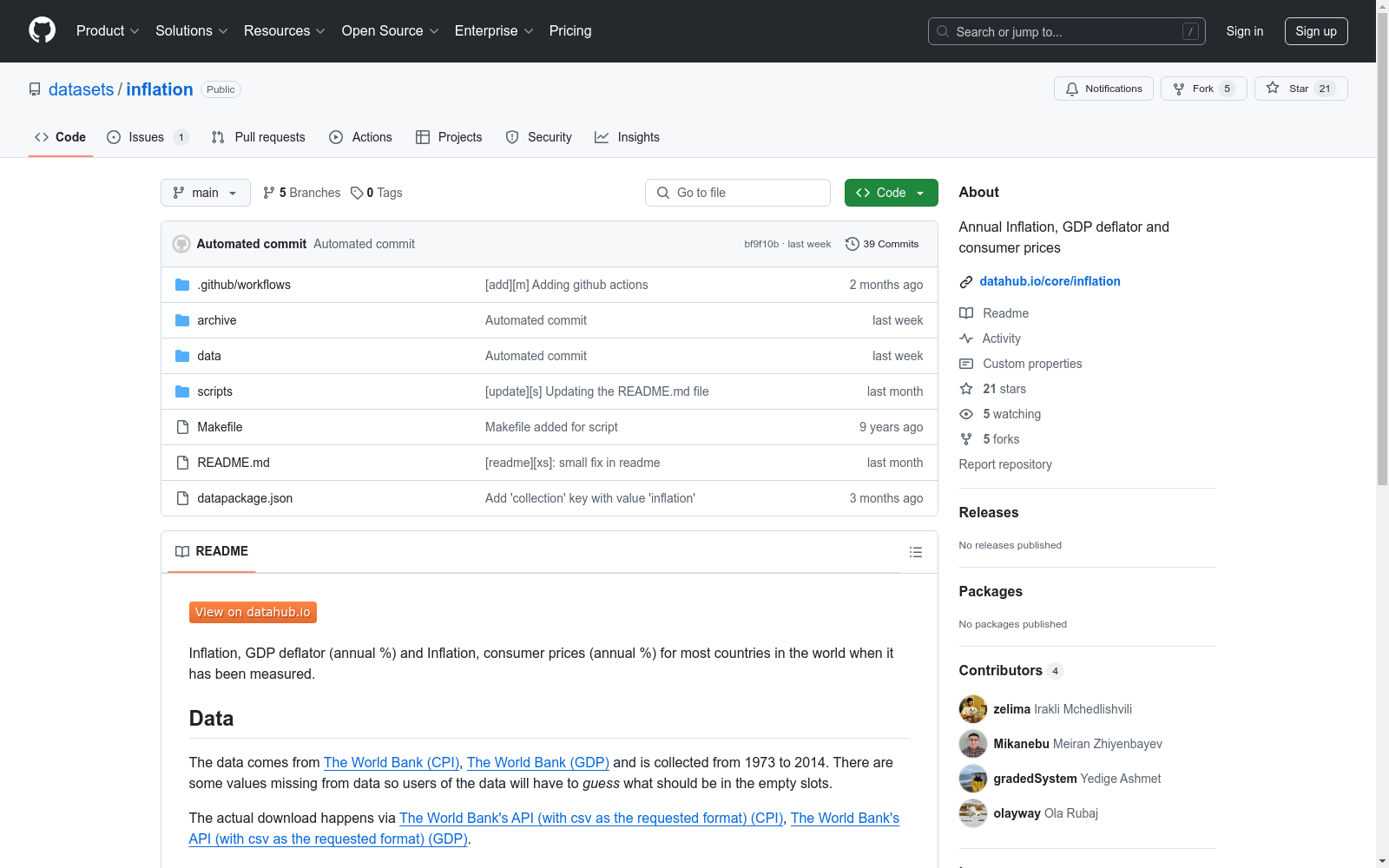Open Custom properties in About
Viewport: 1389px width, 868px height.
(1021, 364)
